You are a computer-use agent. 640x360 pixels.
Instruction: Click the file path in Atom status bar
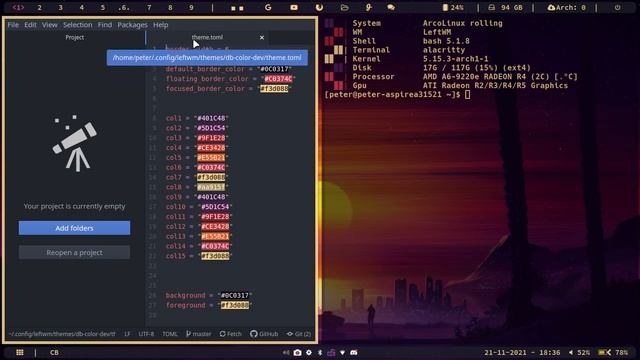point(62,333)
